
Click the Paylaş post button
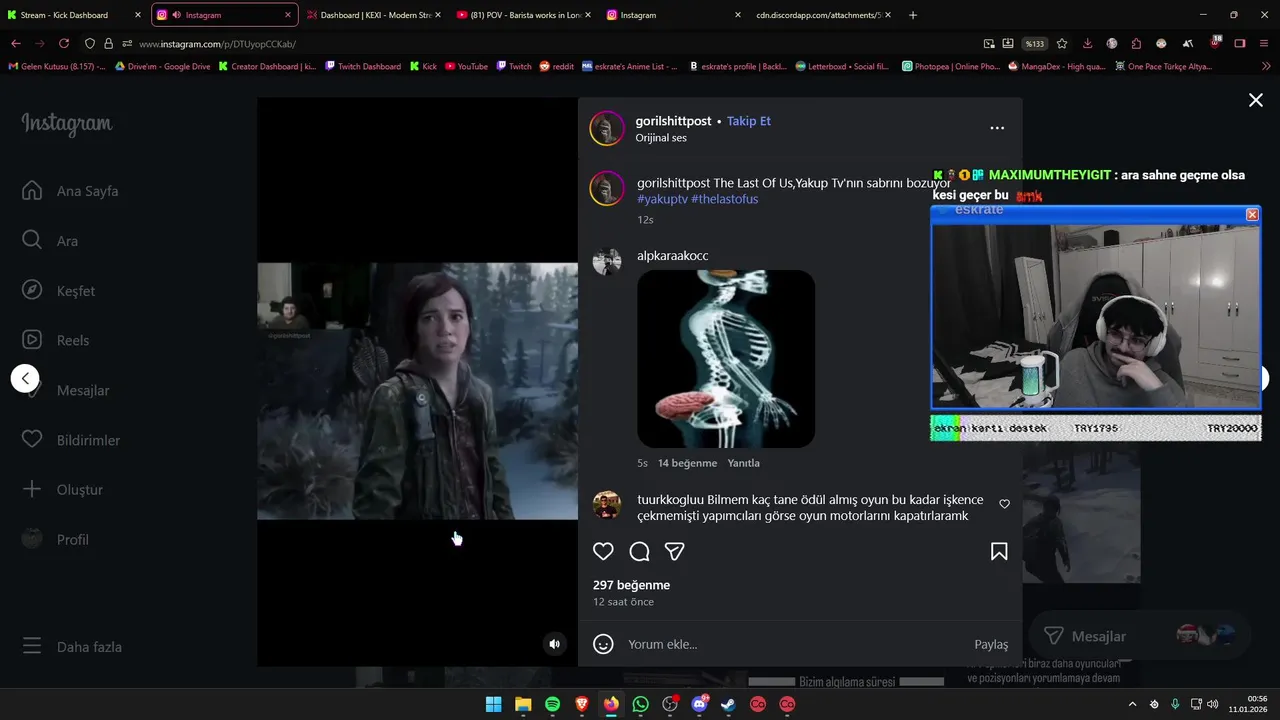(x=991, y=645)
